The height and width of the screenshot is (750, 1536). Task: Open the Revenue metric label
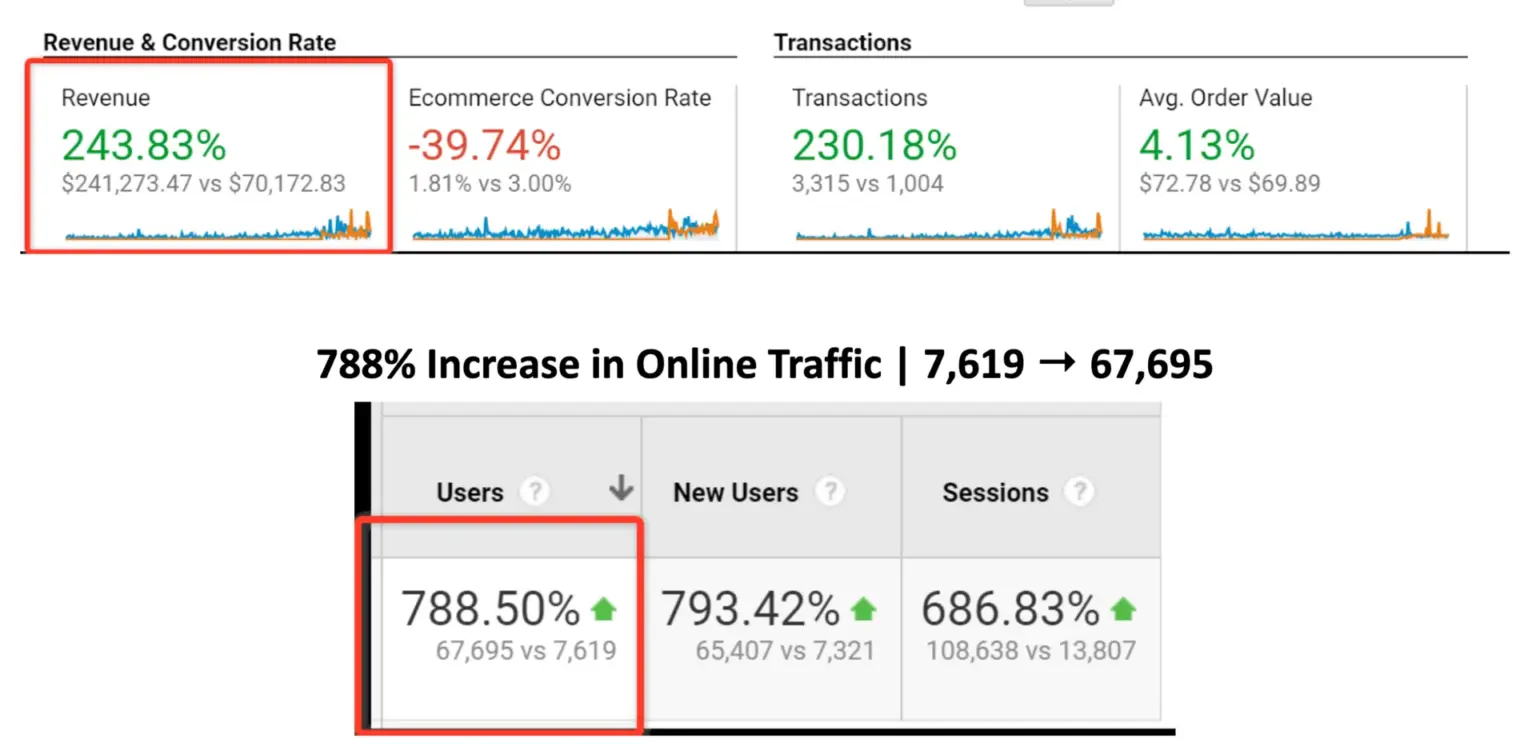coord(105,98)
